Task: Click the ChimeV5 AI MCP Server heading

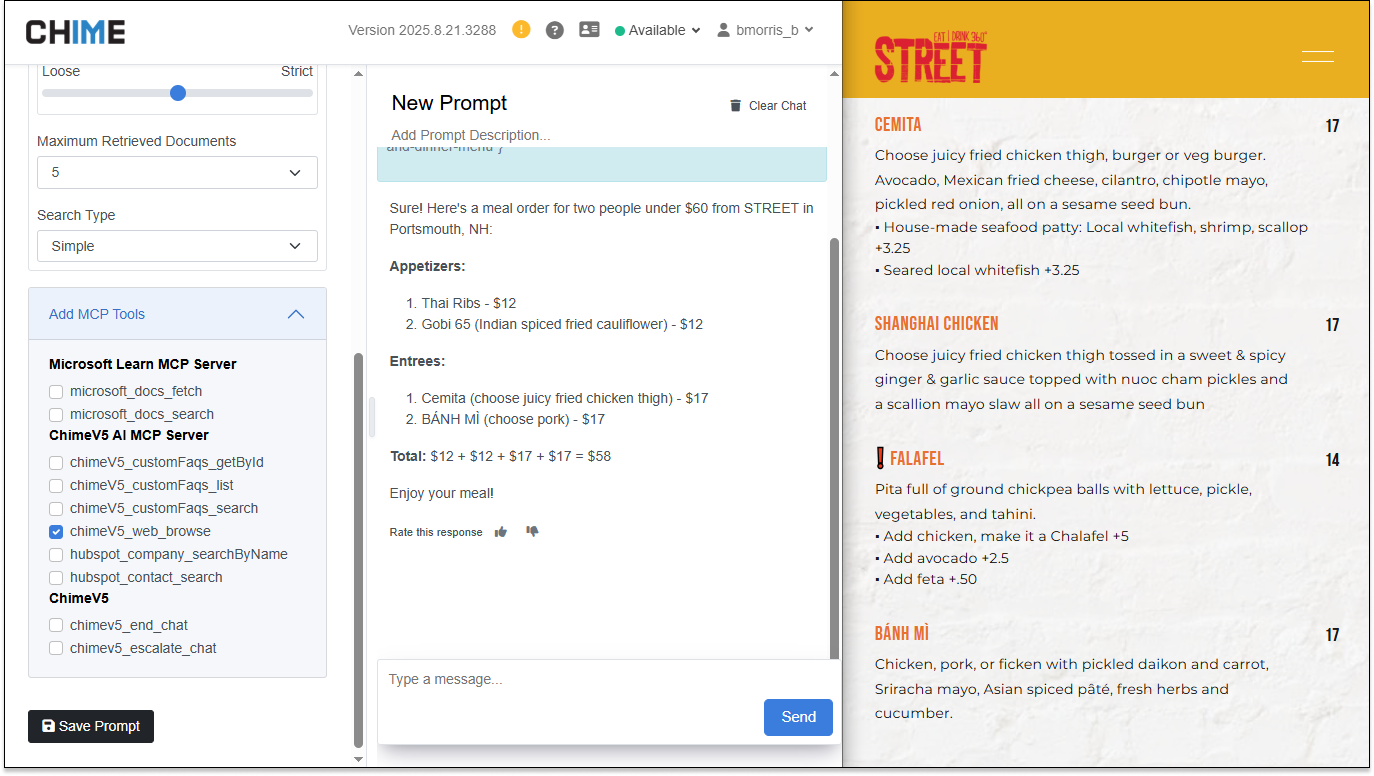Action: 129,435
